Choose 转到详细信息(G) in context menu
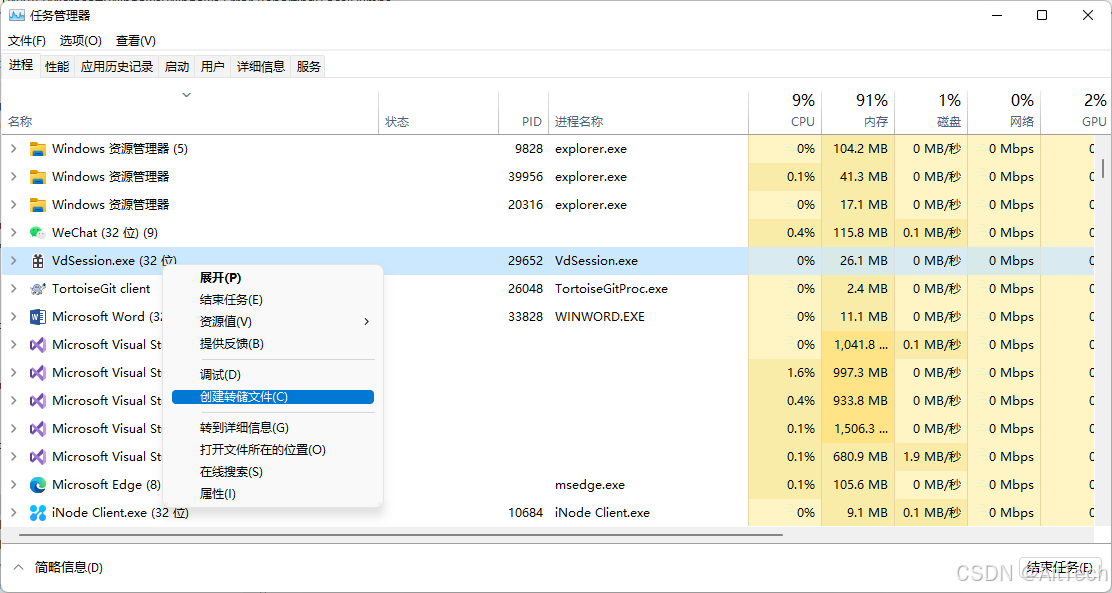The height and width of the screenshot is (593, 1112). [x=273, y=428]
